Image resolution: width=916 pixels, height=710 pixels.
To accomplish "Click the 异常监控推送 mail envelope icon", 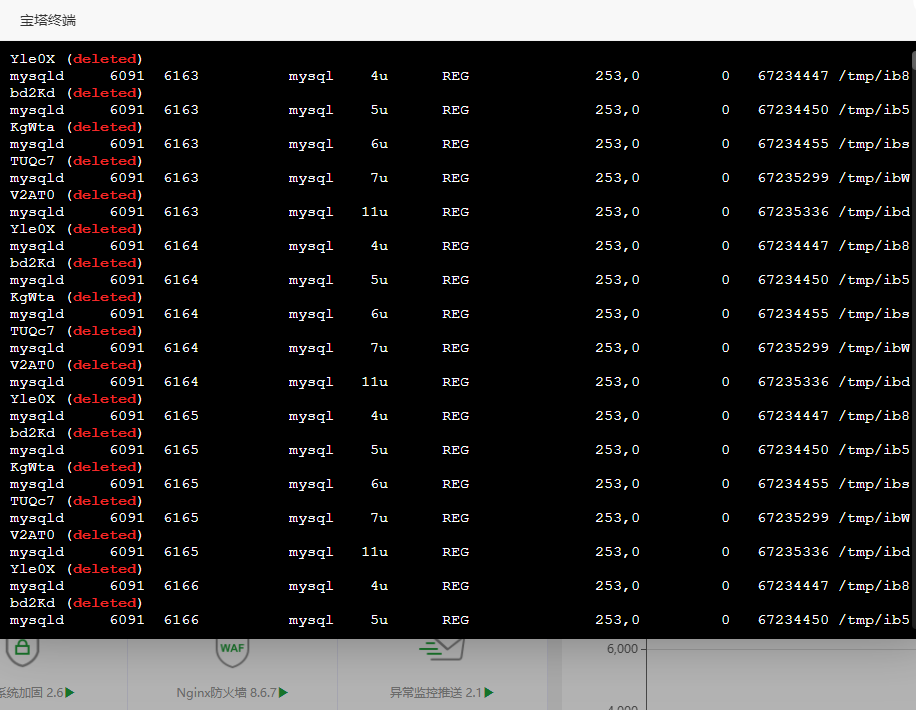I will [x=442, y=649].
